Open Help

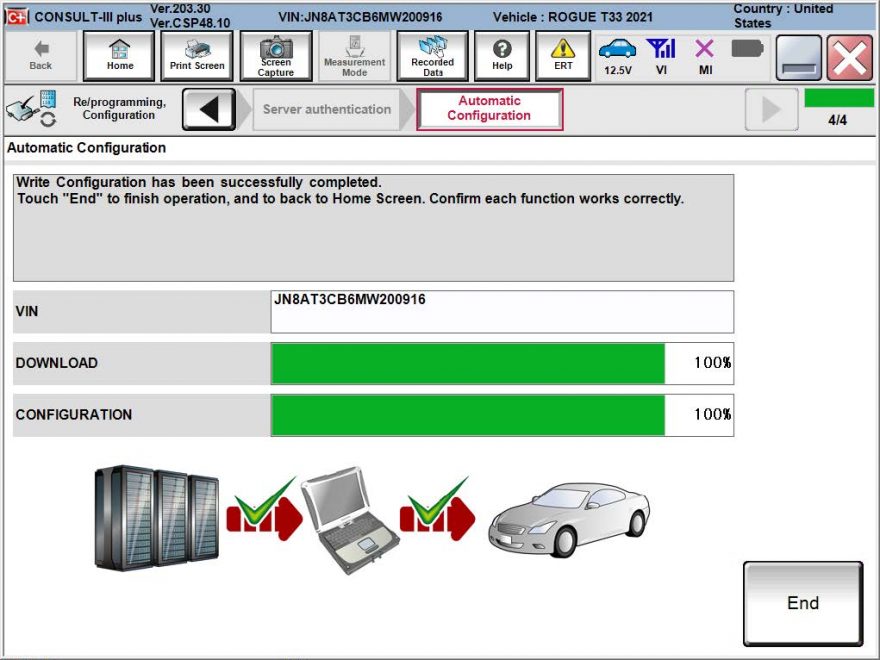click(502, 56)
